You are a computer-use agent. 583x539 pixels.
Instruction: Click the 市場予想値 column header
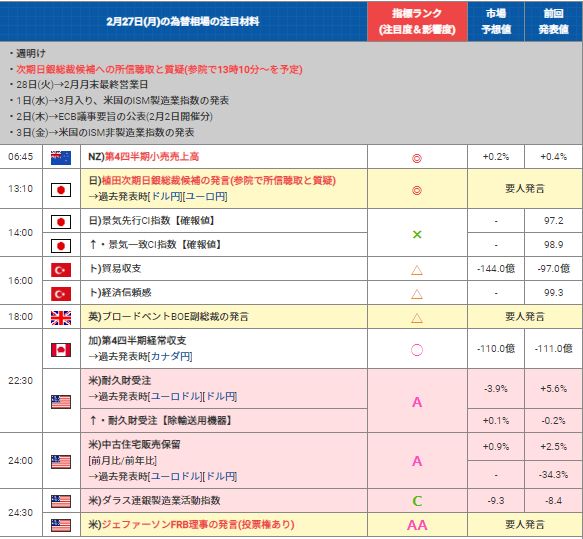496,21
